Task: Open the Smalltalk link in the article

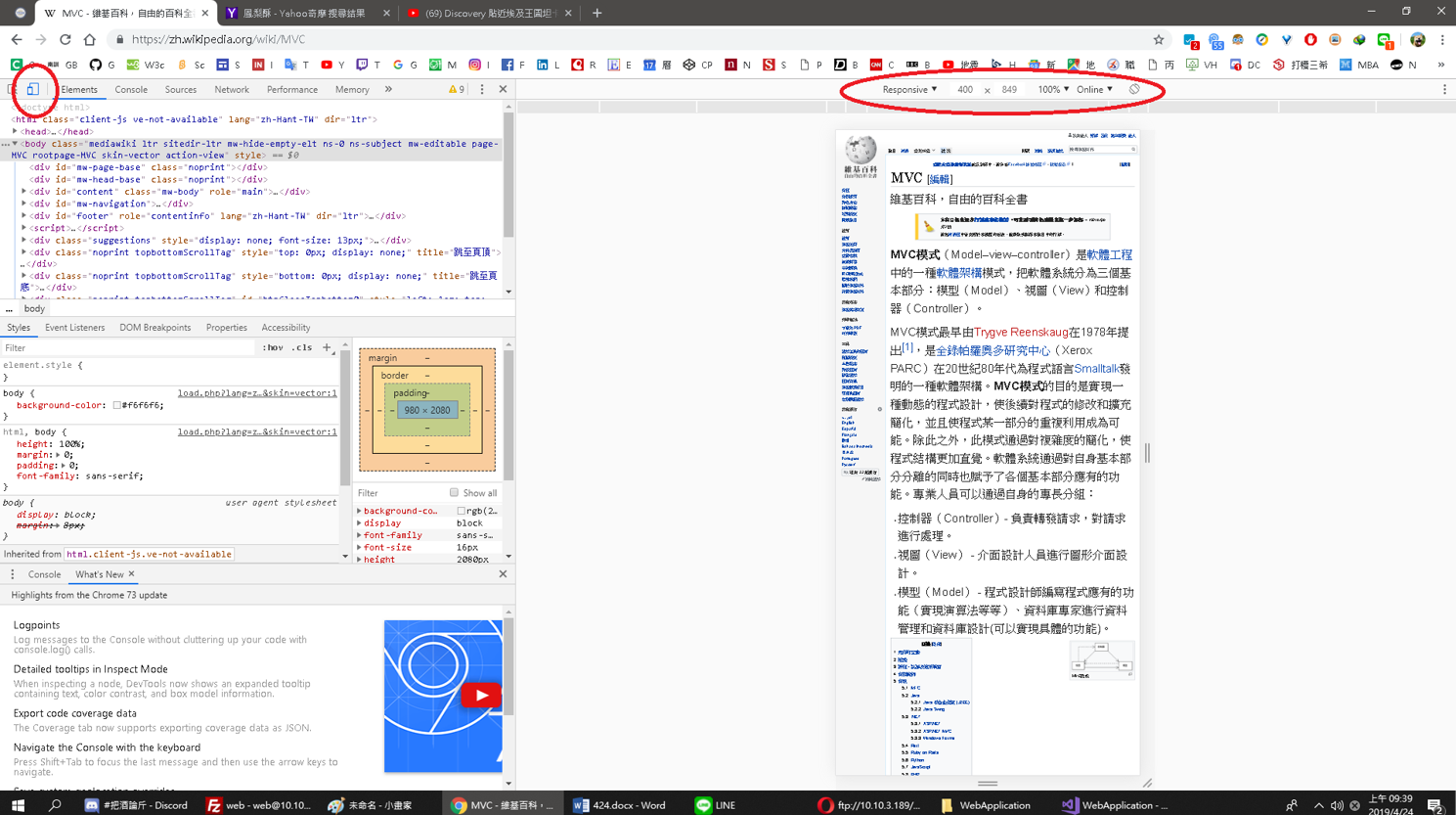Action: (x=1097, y=369)
